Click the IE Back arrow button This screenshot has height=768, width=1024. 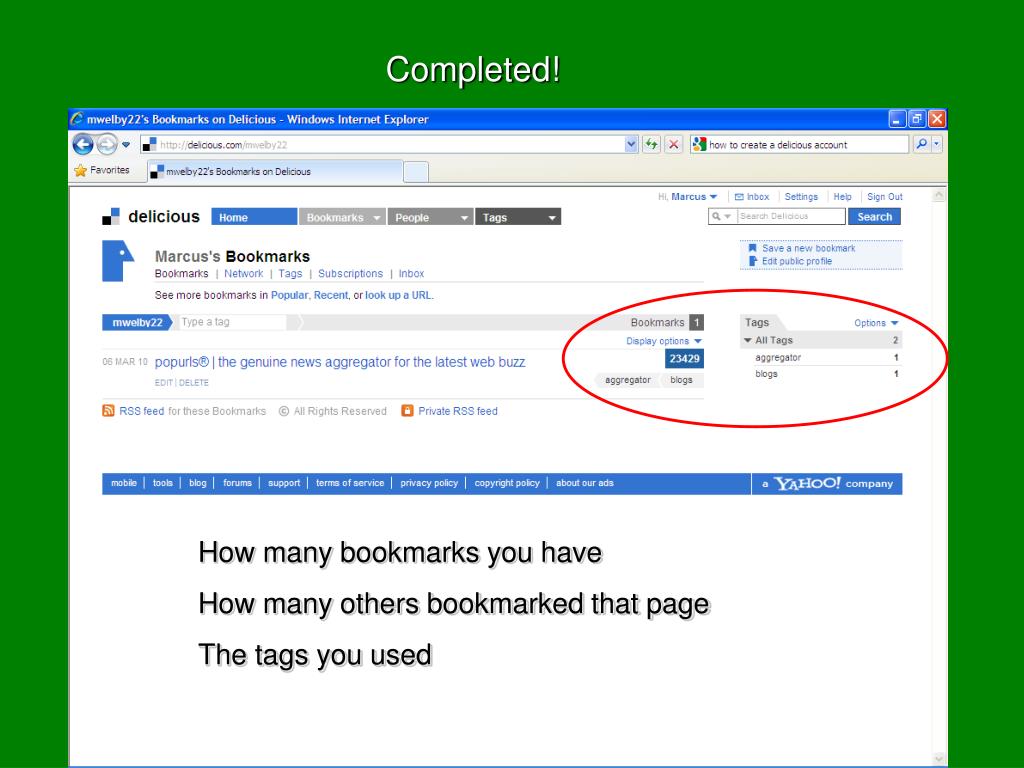[83, 144]
